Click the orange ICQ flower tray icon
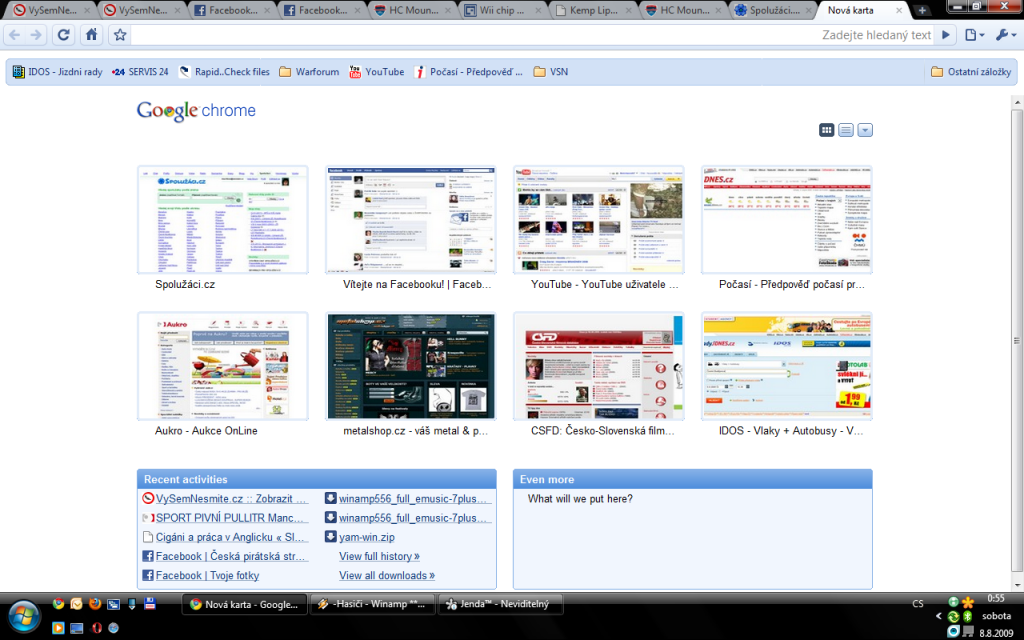The width and height of the screenshot is (1024, 640). pyautogui.click(x=967, y=601)
